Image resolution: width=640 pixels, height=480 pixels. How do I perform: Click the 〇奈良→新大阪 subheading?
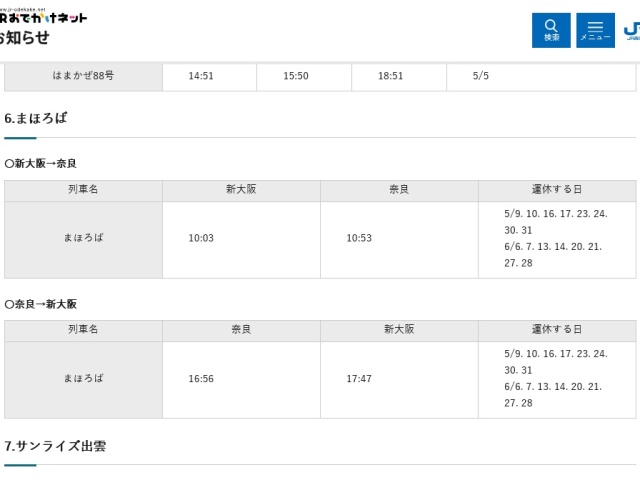[x=41, y=303]
